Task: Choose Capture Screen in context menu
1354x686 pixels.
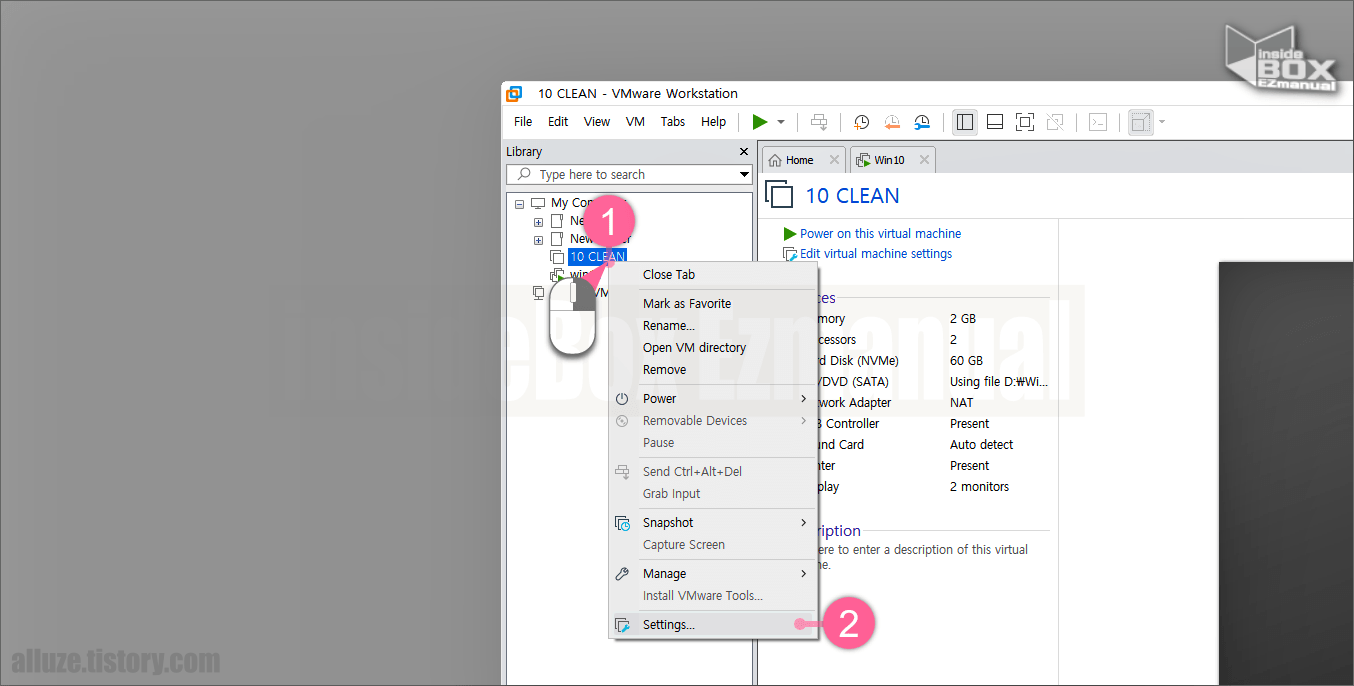Action: pos(714,545)
